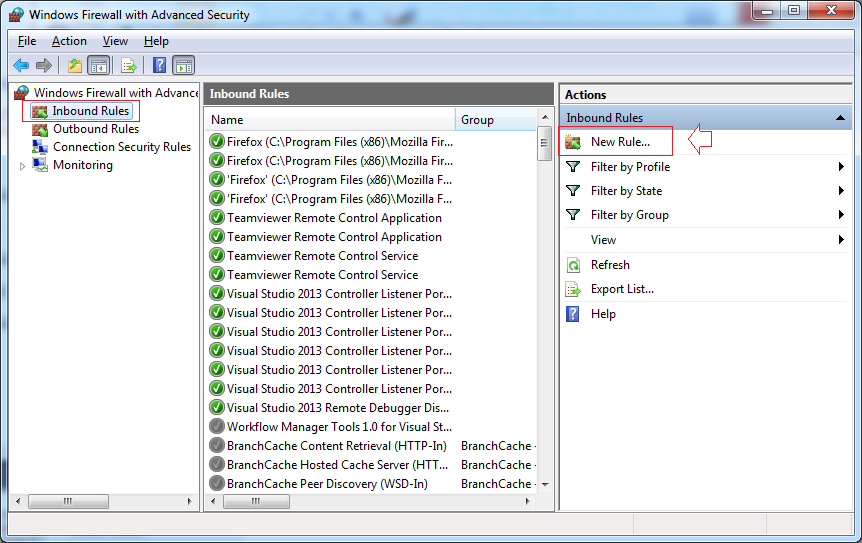
Task: Collapse the Inbound Rules actions section arrow
Action: [x=840, y=118]
